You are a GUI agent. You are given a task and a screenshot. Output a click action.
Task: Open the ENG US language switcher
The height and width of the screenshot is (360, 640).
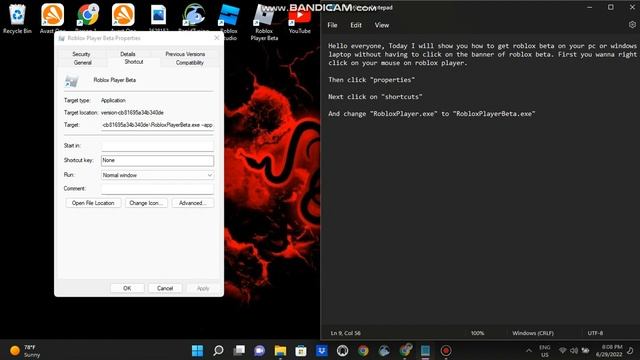545,351
